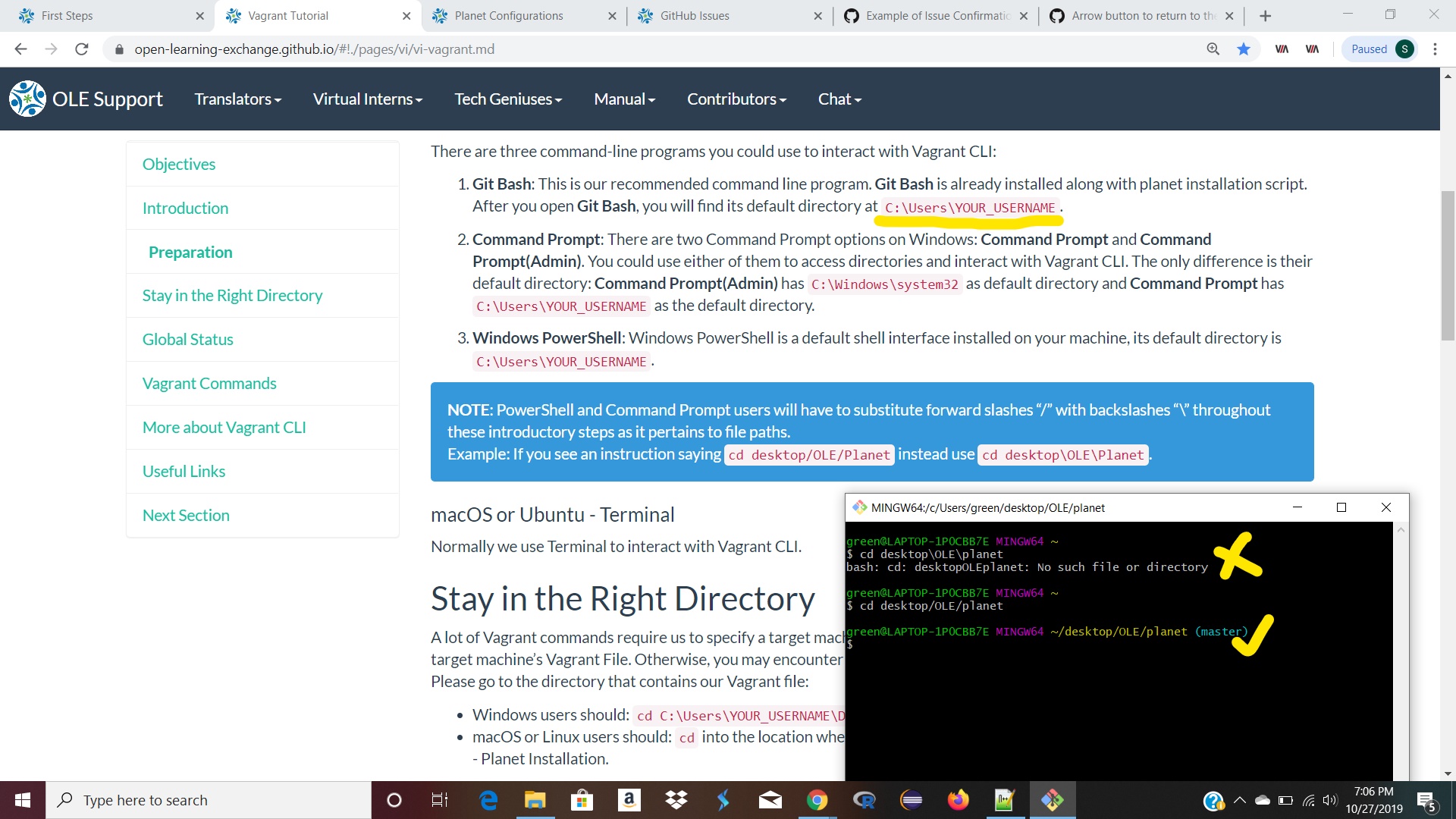1456x819 pixels.
Task: Open a new browser tab with plus
Action: pos(1265,16)
